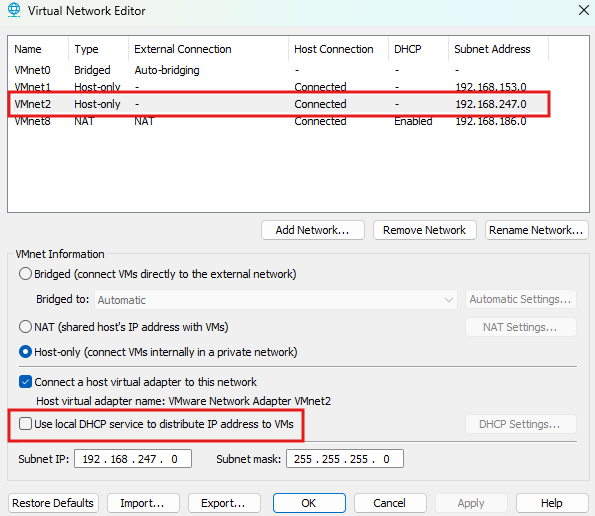Viewport: 595px width, 516px height.
Task: Confirm with the OK button
Action: click(309, 503)
